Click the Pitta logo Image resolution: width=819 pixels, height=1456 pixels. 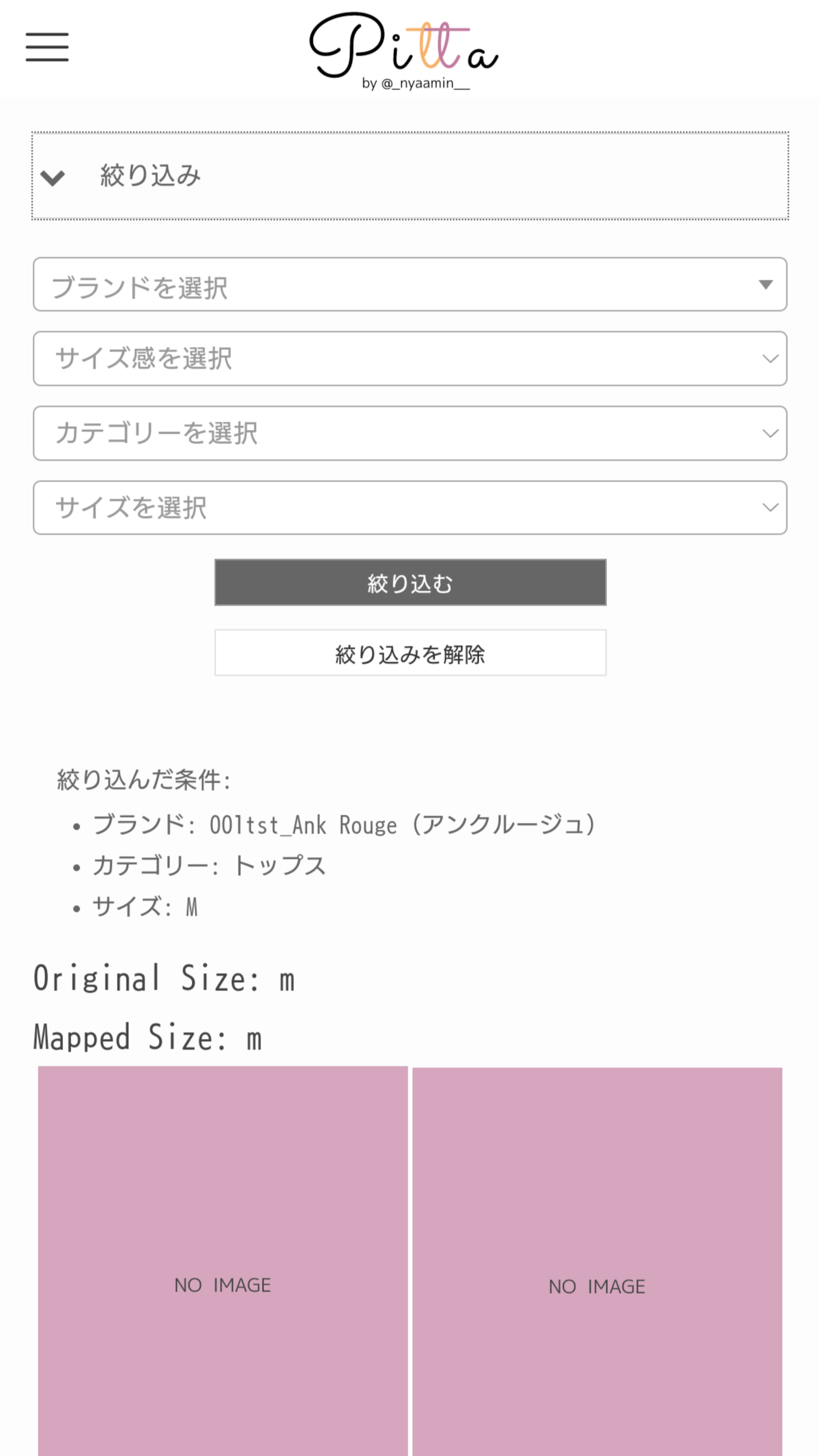coord(404,45)
